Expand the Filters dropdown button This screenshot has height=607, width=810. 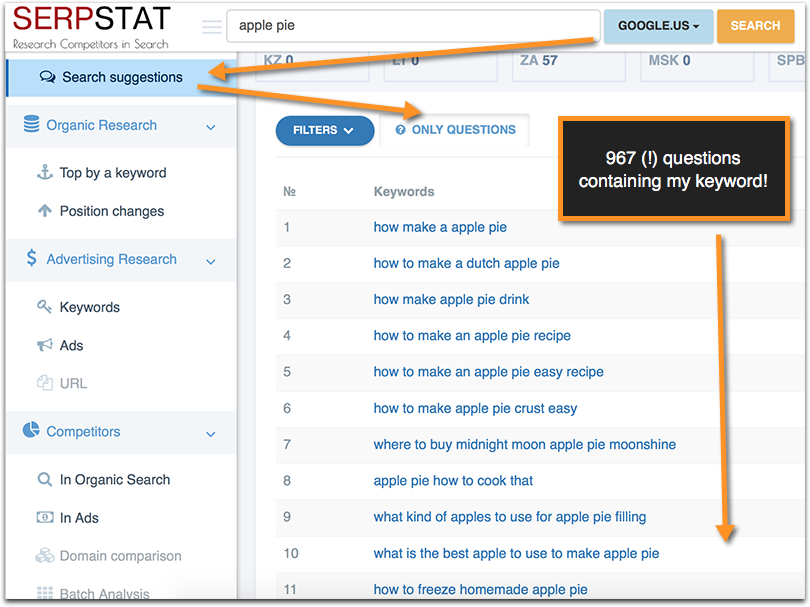[x=324, y=130]
